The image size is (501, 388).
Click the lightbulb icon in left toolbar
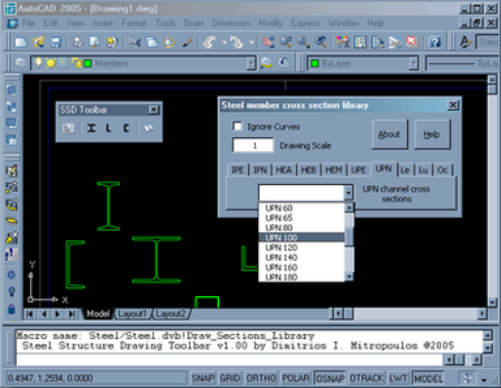[11, 291]
